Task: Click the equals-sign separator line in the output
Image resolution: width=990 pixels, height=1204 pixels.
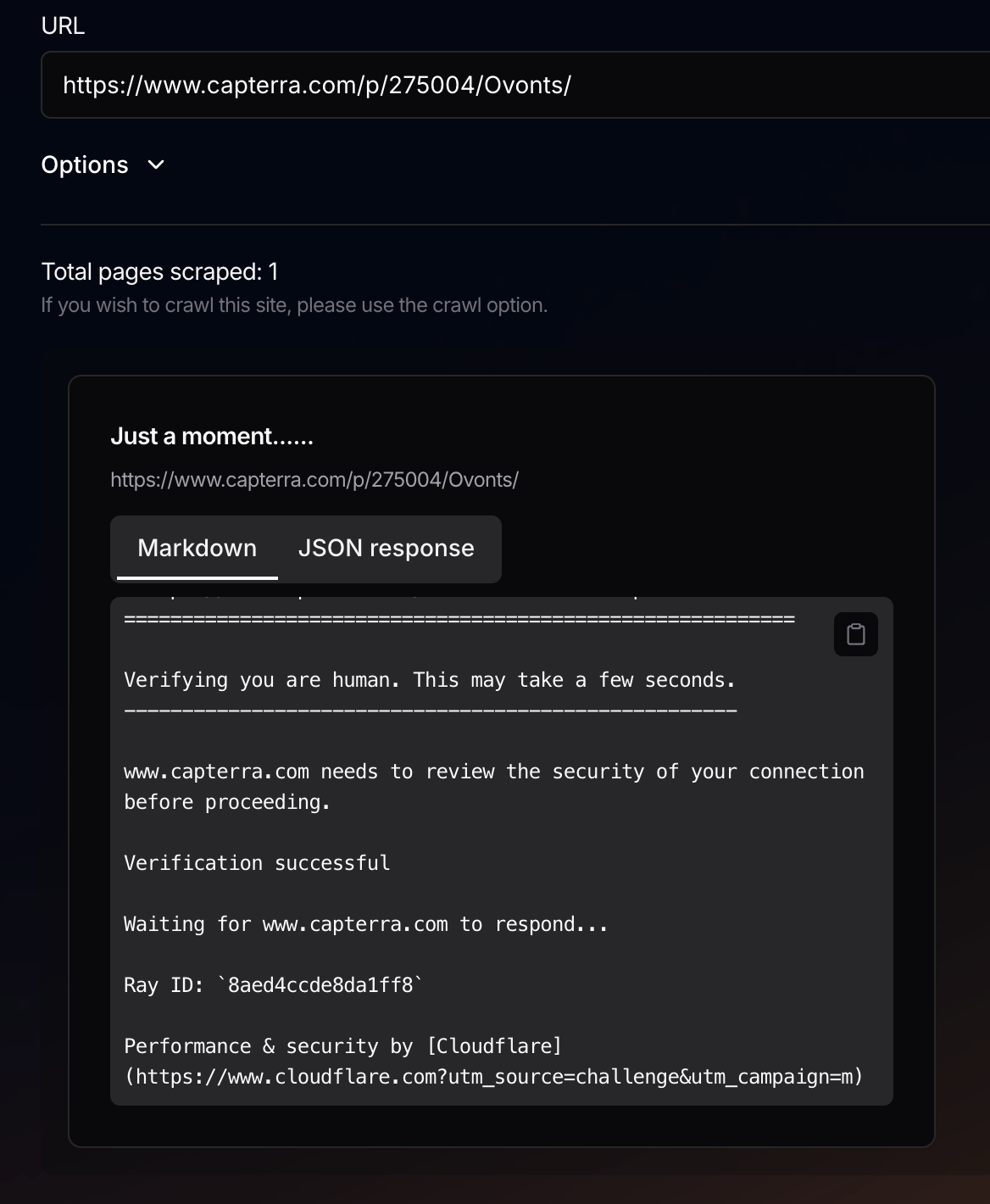Action: (459, 620)
